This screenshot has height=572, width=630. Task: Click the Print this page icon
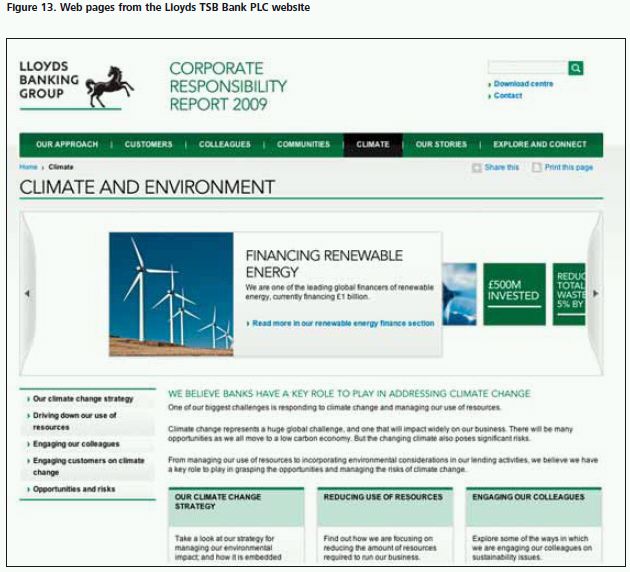[537, 168]
